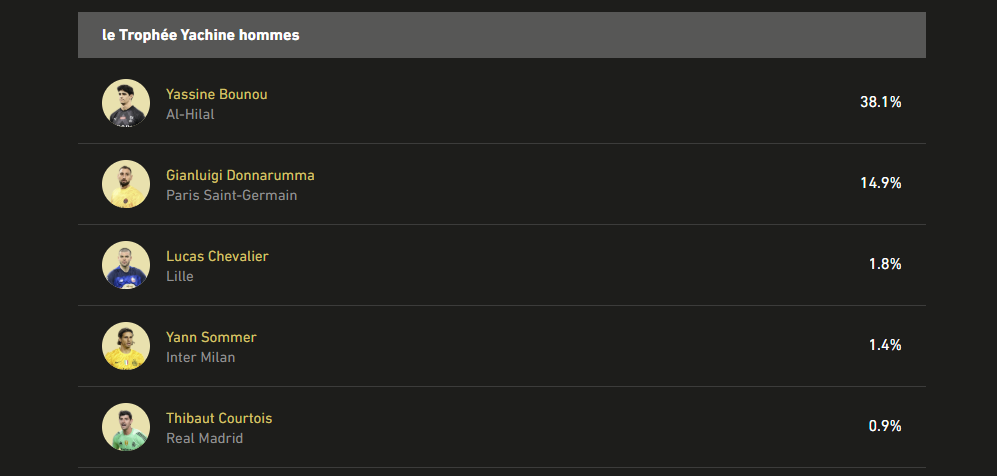Click the Al-Hilal club label
The height and width of the screenshot is (476, 997).
tap(190, 114)
